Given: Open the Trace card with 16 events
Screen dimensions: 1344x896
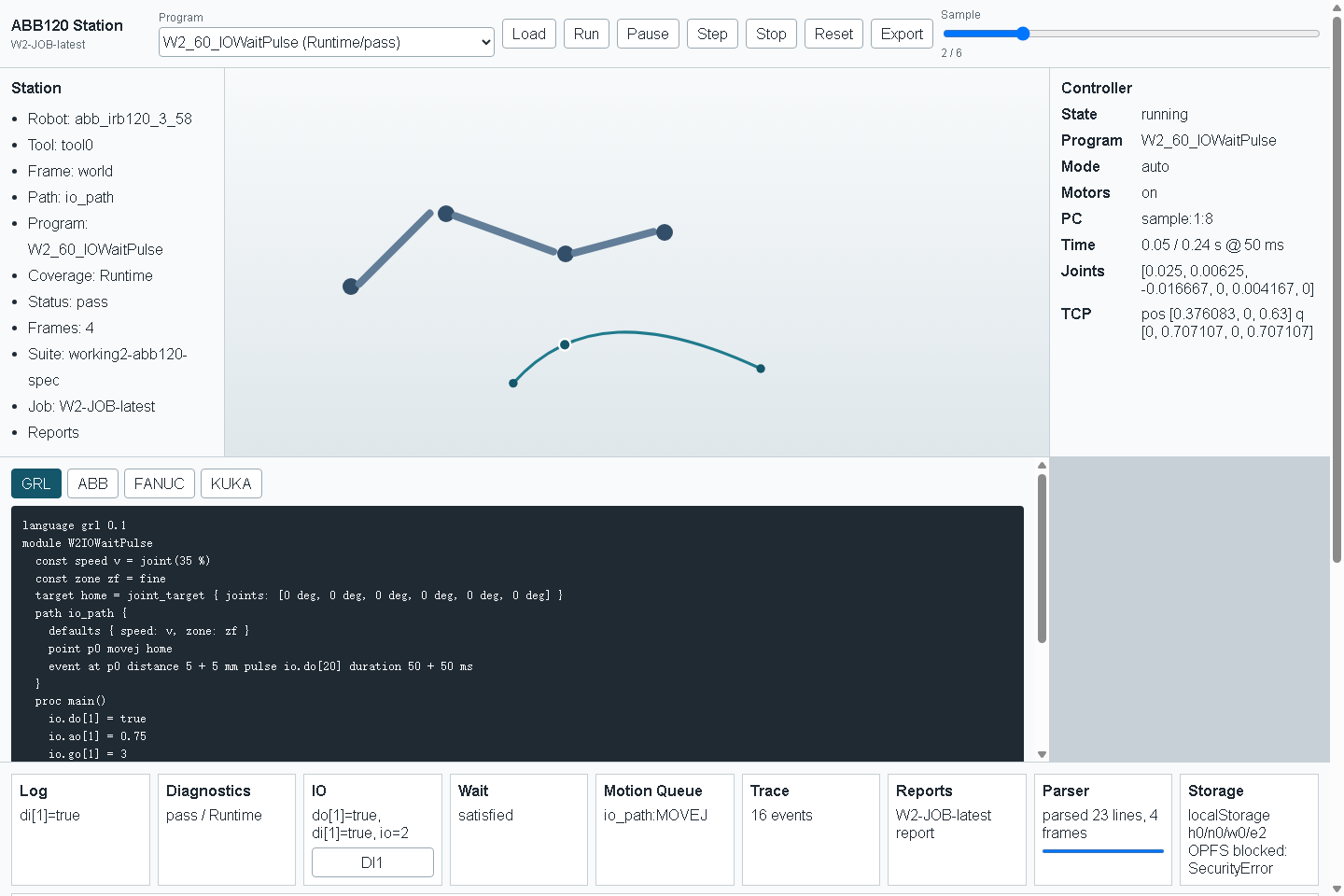Looking at the screenshot, I should [x=811, y=829].
